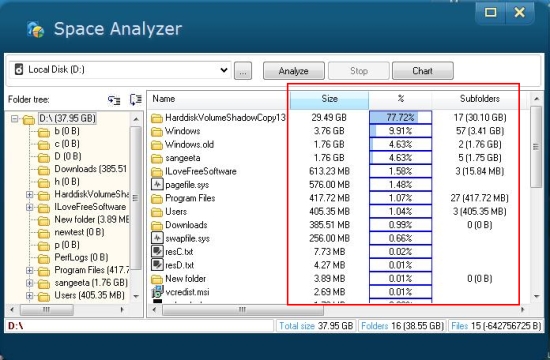Click the file list horizontal scrollbar thumb

(242, 310)
